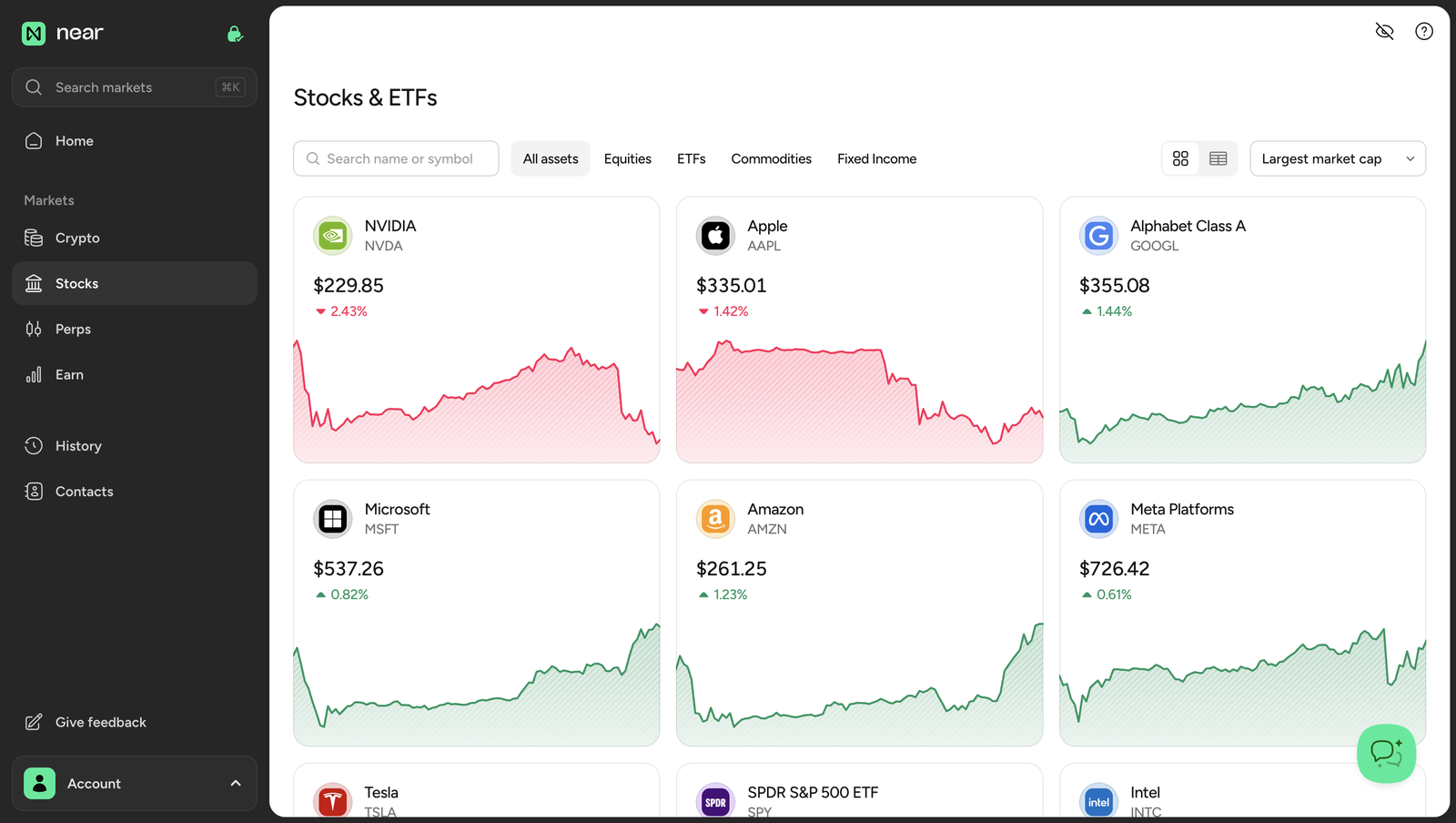1456x823 pixels.
Task: Open the green lock wallet icon
Action: click(235, 34)
